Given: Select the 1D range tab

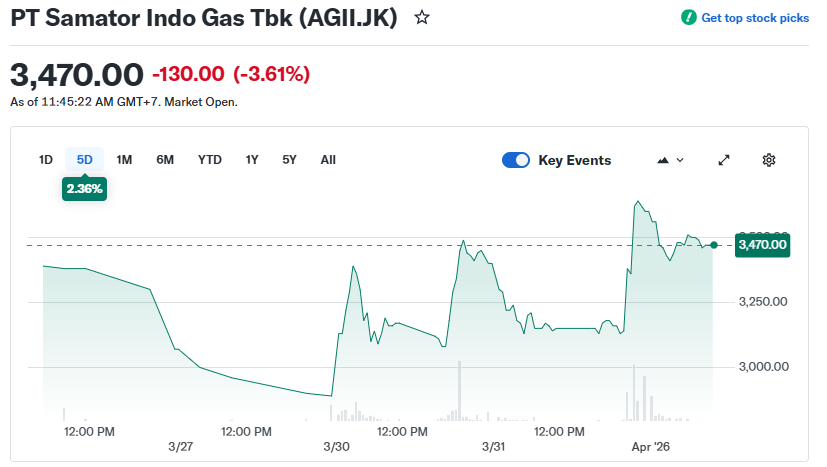Looking at the screenshot, I should (46, 159).
